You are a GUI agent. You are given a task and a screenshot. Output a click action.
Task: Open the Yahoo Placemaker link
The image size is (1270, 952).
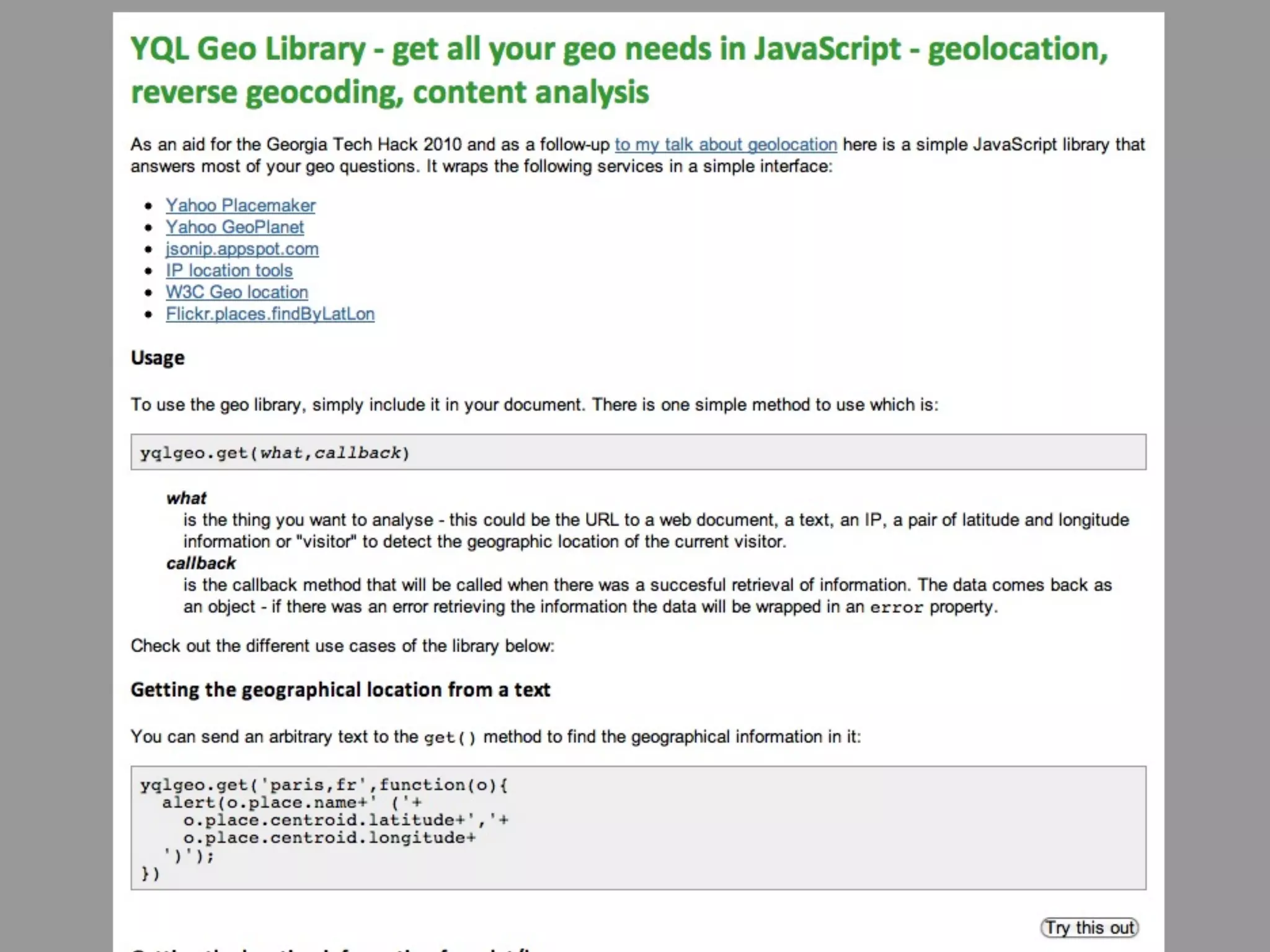coord(240,205)
